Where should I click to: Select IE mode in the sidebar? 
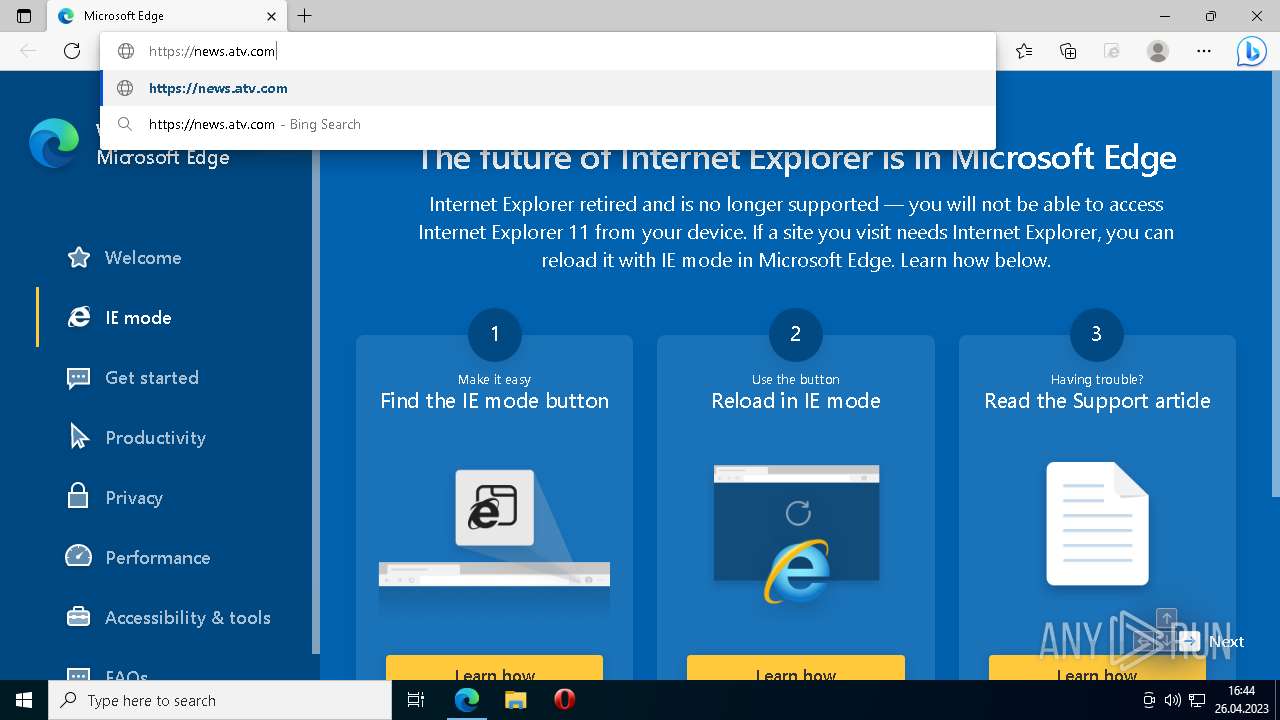coord(138,317)
